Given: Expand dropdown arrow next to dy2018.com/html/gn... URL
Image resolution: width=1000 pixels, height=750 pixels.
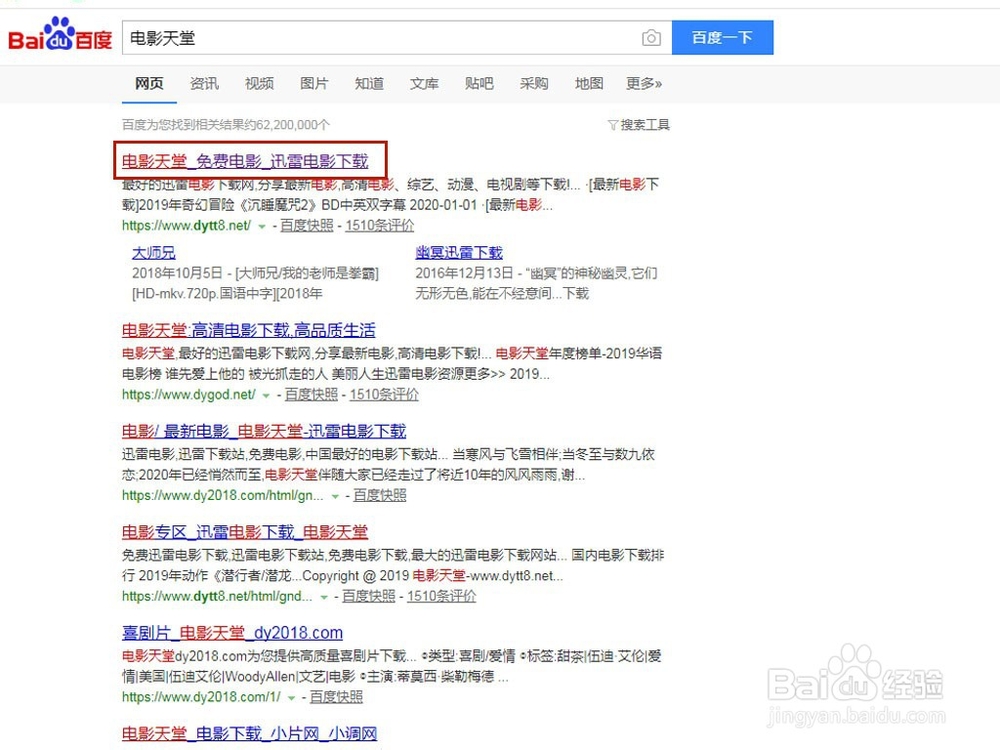Looking at the screenshot, I should [x=335, y=496].
